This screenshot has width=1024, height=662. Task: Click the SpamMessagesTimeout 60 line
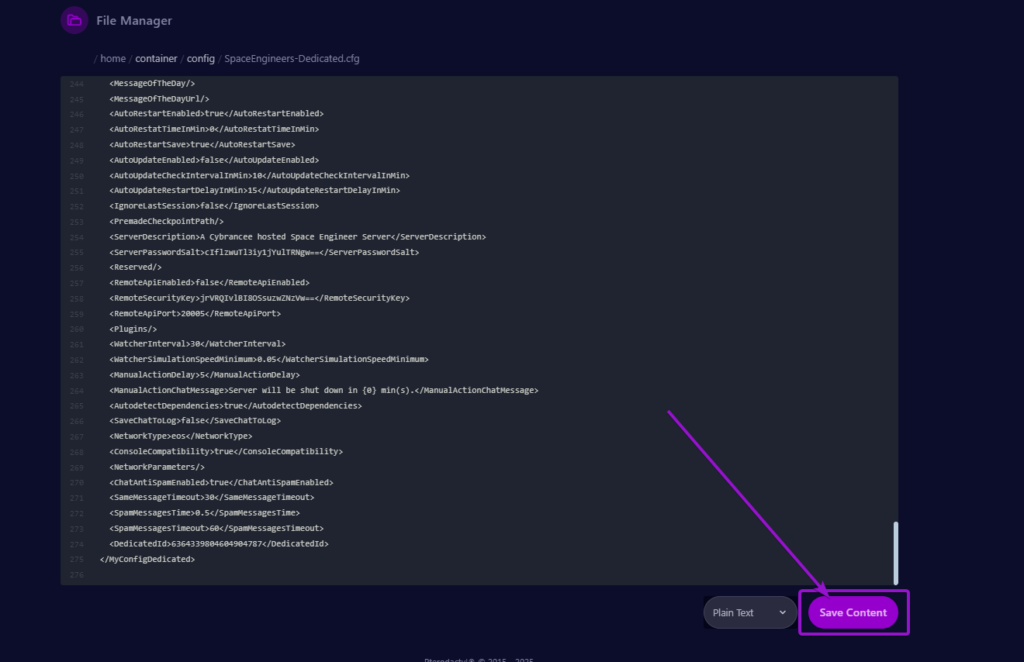pyautogui.click(x=216, y=528)
